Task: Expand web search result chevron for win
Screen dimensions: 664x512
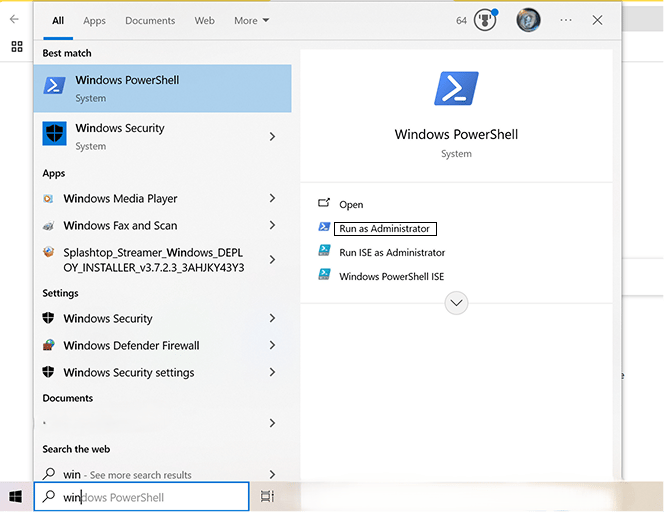Action: coord(272,474)
